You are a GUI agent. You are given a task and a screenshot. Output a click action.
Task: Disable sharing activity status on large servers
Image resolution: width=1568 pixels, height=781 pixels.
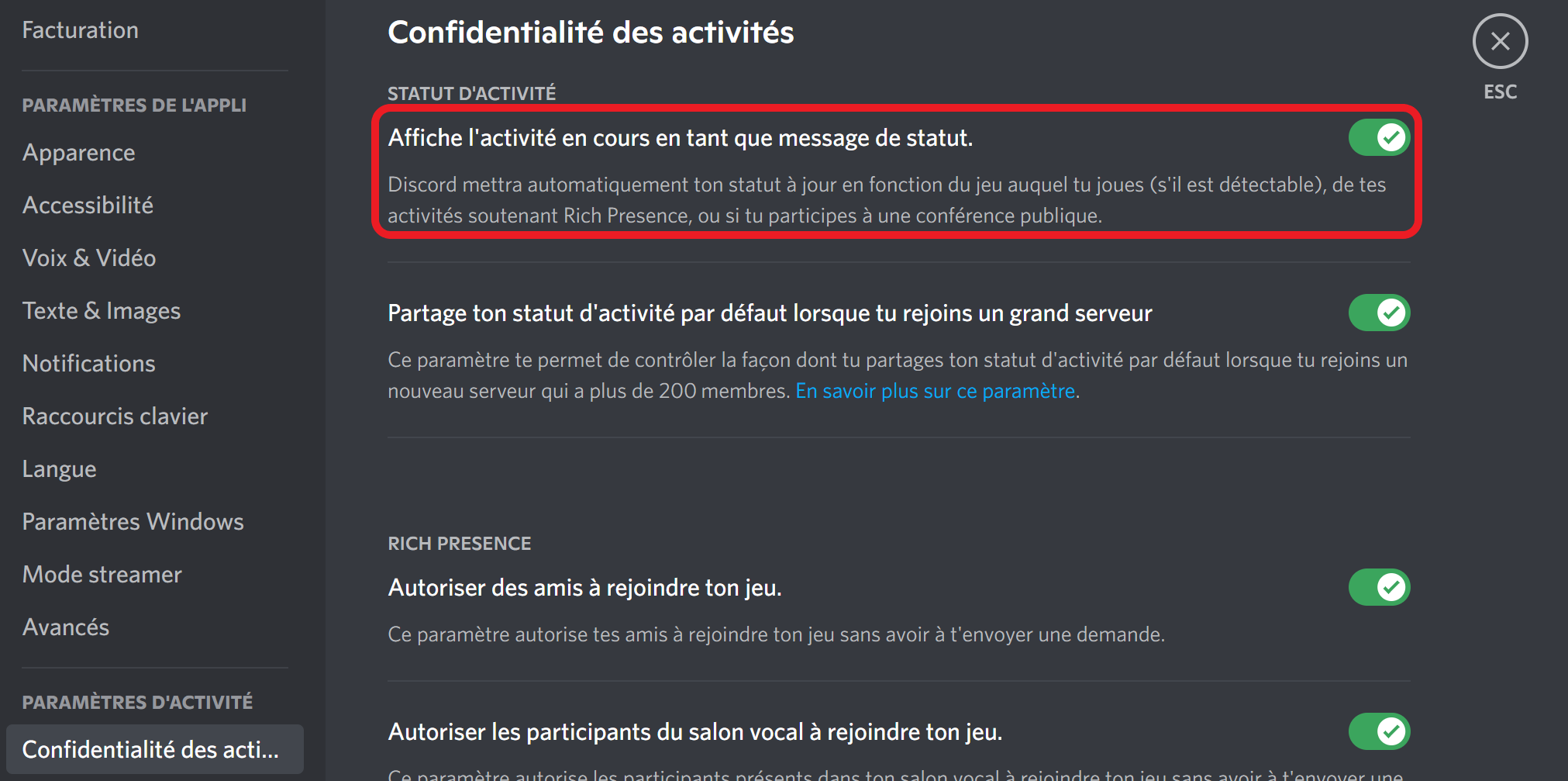(1379, 313)
